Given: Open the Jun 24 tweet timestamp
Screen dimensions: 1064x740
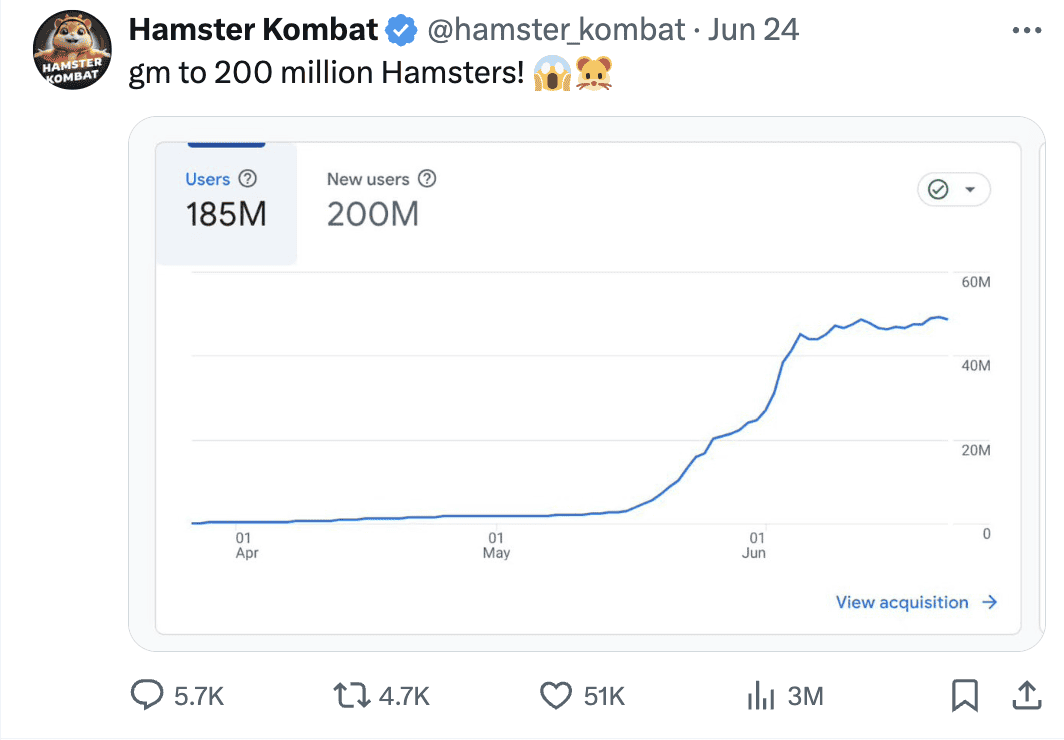Looking at the screenshot, I should coord(753,30).
